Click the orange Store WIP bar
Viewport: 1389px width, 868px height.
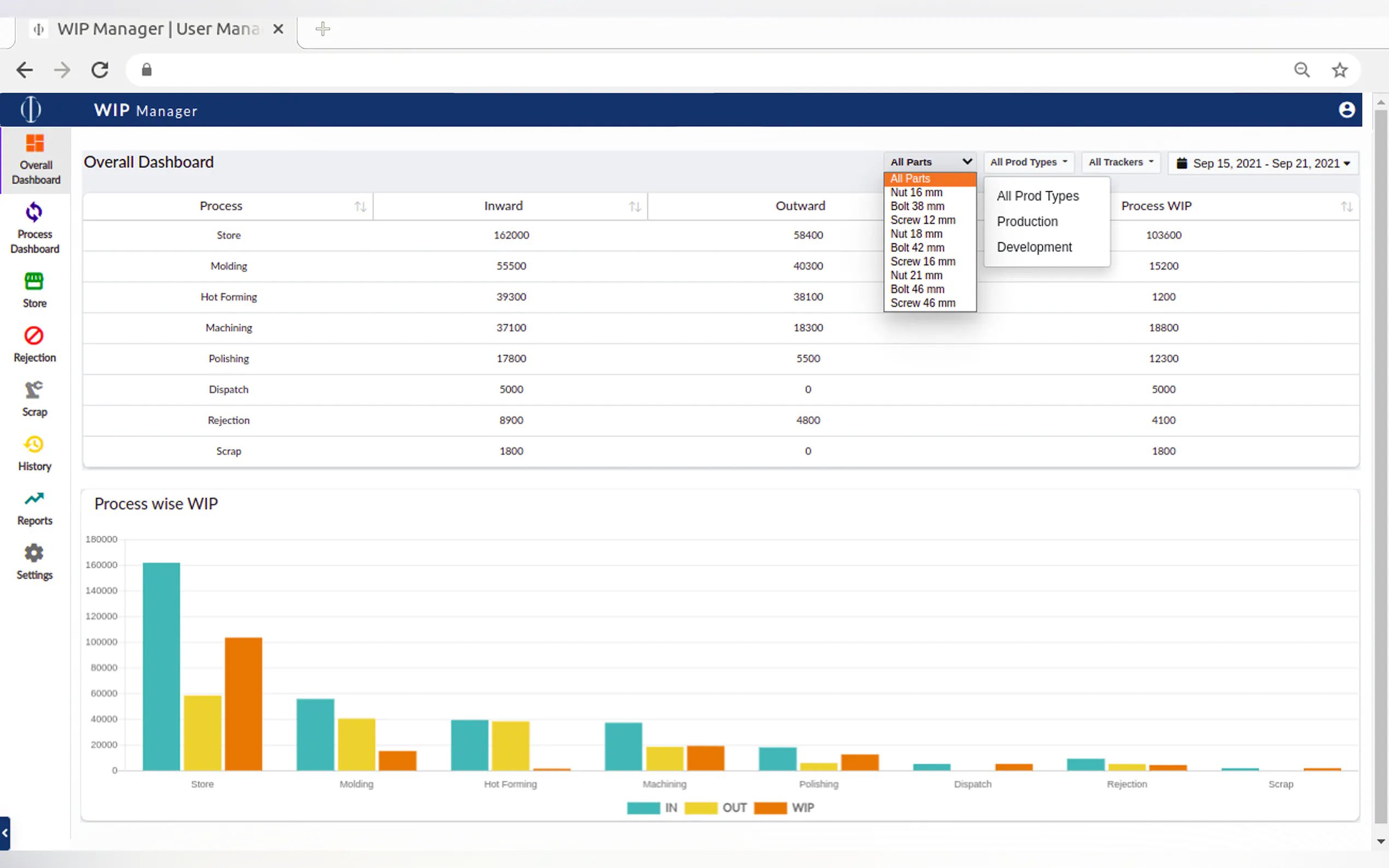[243, 703]
